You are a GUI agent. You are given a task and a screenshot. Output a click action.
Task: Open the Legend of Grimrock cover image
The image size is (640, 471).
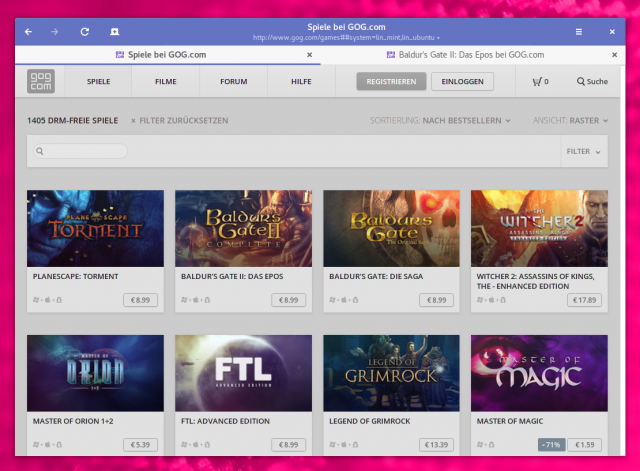click(391, 373)
